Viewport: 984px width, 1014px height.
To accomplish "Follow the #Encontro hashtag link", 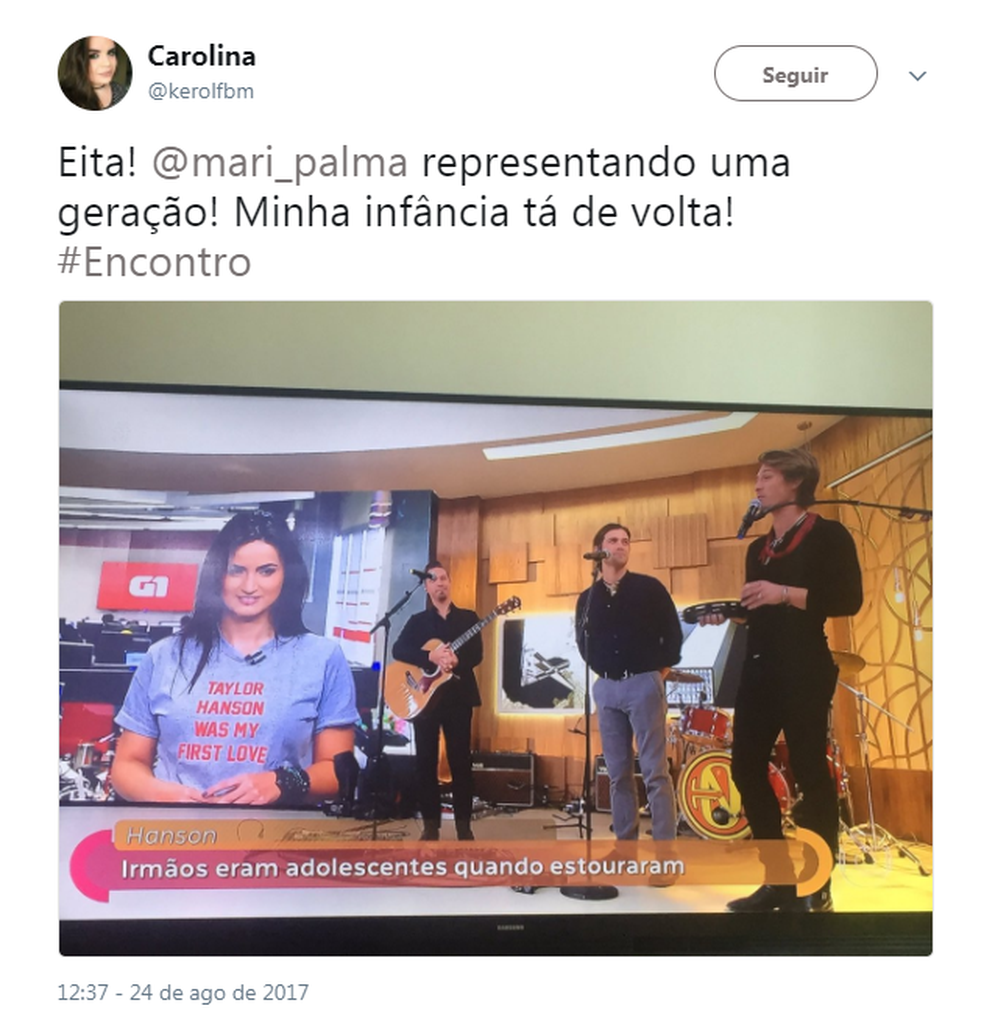I will click(155, 262).
